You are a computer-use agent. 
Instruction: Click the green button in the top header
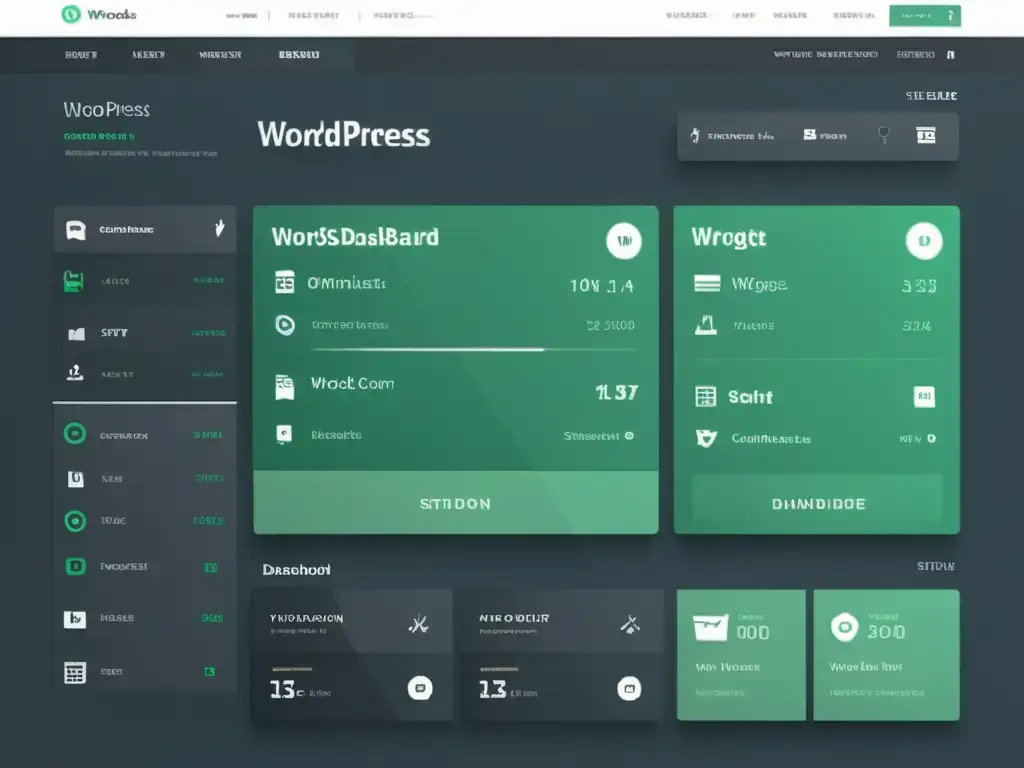click(925, 16)
